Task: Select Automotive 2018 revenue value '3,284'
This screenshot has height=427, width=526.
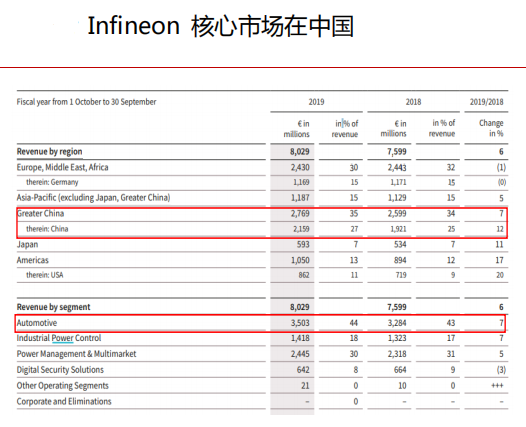Action: (397, 323)
